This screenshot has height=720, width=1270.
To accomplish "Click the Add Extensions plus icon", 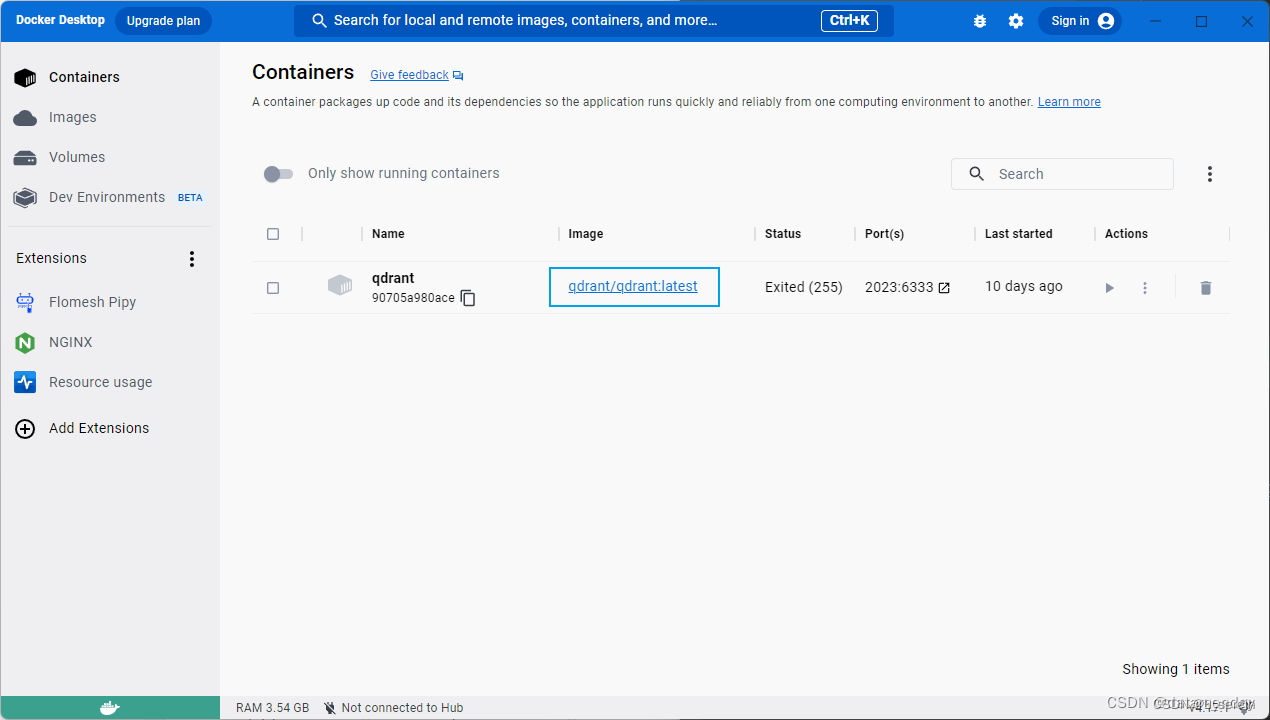I will [25, 428].
